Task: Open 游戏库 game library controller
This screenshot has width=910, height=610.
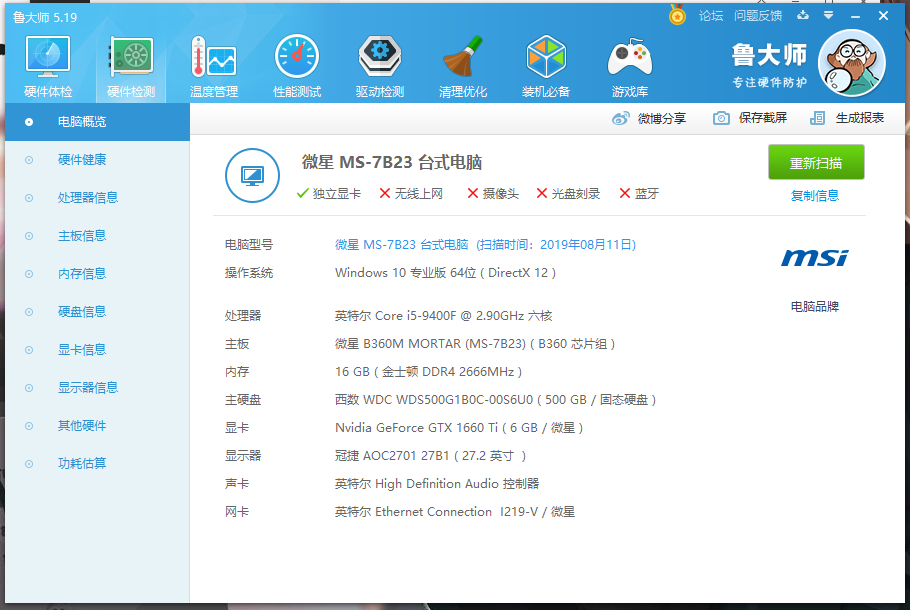Action: pyautogui.click(x=630, y=66)
